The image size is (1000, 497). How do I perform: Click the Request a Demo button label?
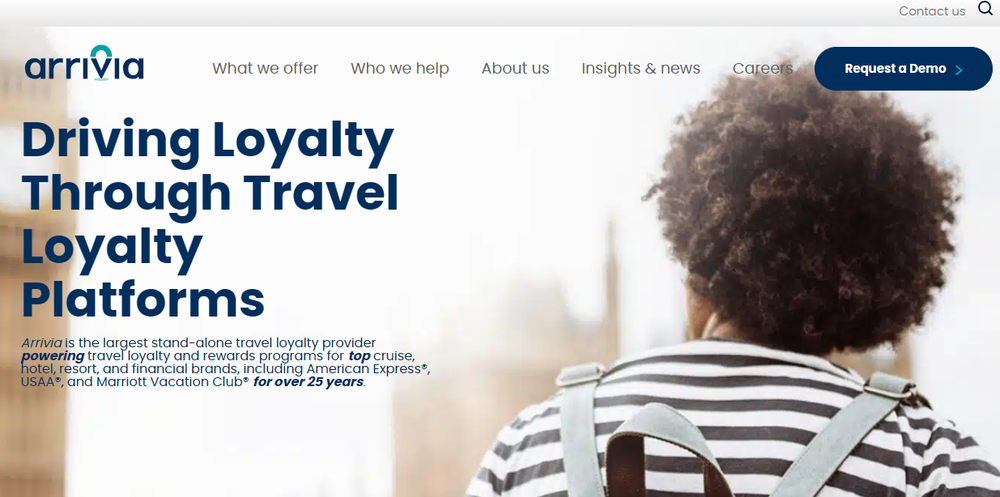coord(895,69)
